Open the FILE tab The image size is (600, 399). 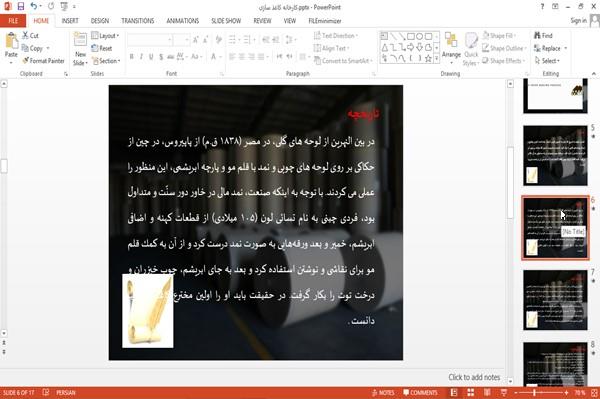(13, 21)
